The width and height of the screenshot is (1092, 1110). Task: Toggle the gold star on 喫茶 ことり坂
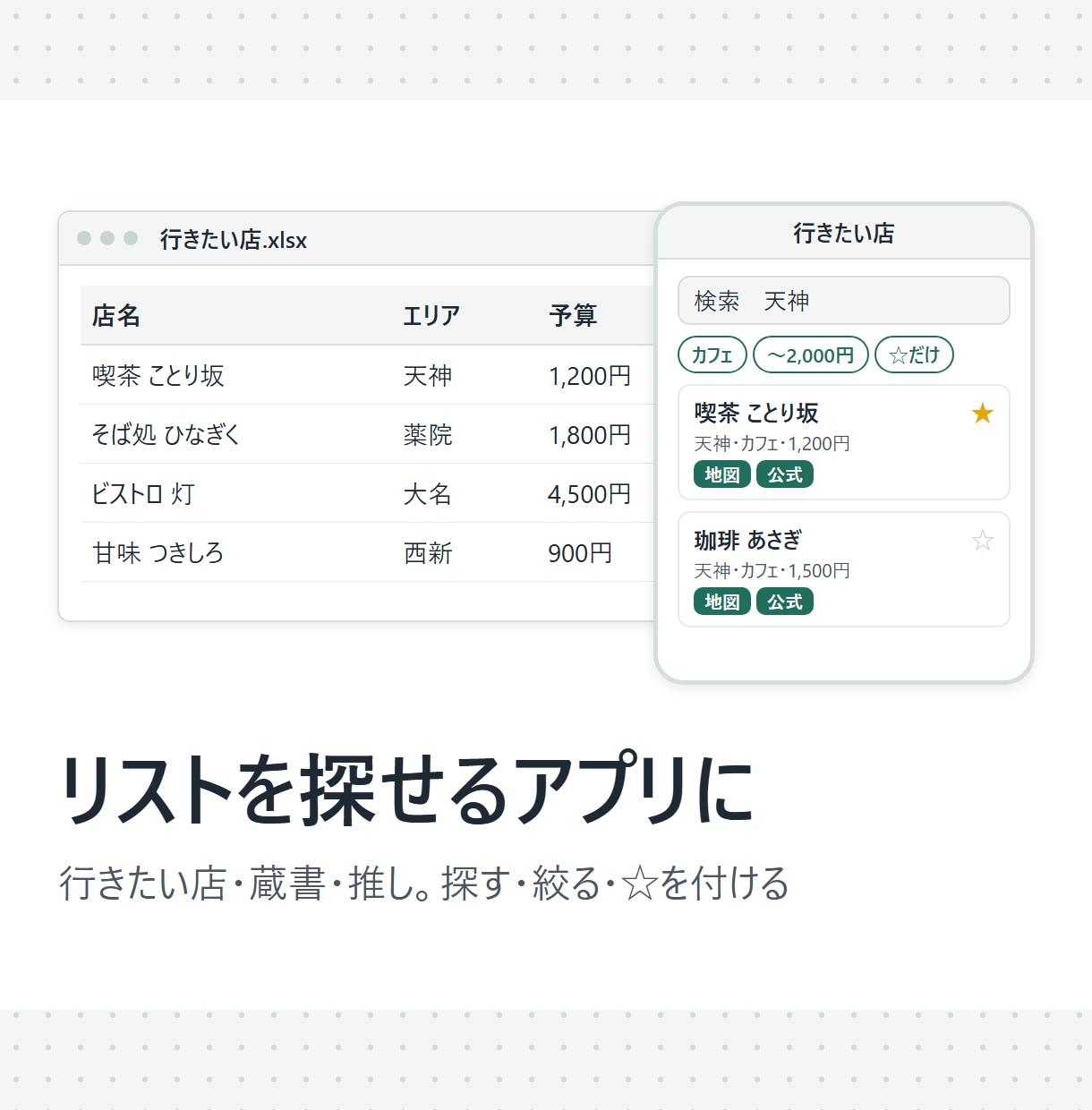point(982,413)
